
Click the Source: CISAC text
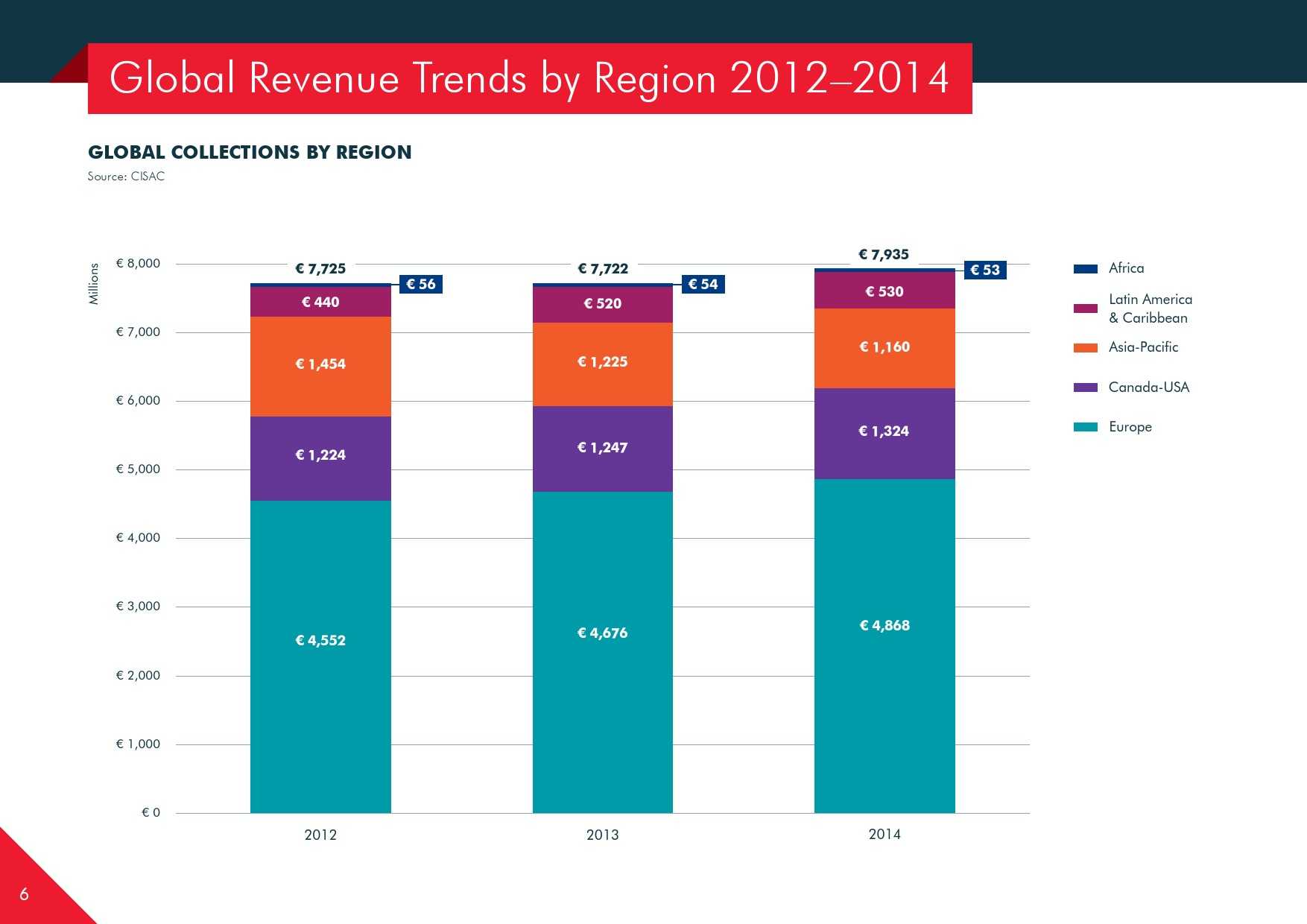pyautogui.click(x=126, y=177)
